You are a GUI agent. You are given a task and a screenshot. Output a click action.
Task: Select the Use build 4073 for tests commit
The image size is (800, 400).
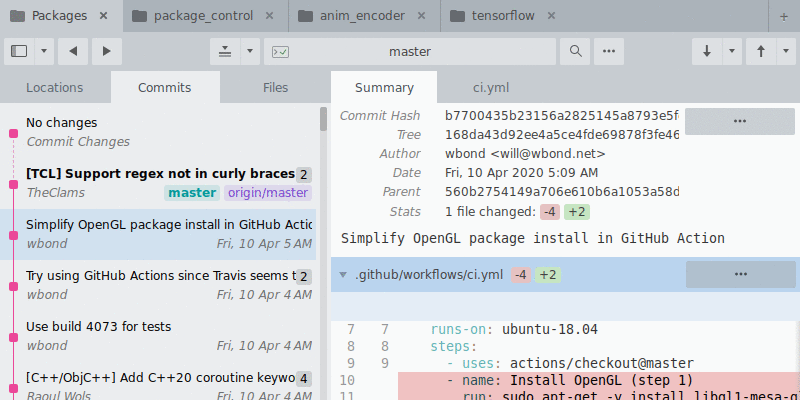pyautogui.click(x=158, y=336)
